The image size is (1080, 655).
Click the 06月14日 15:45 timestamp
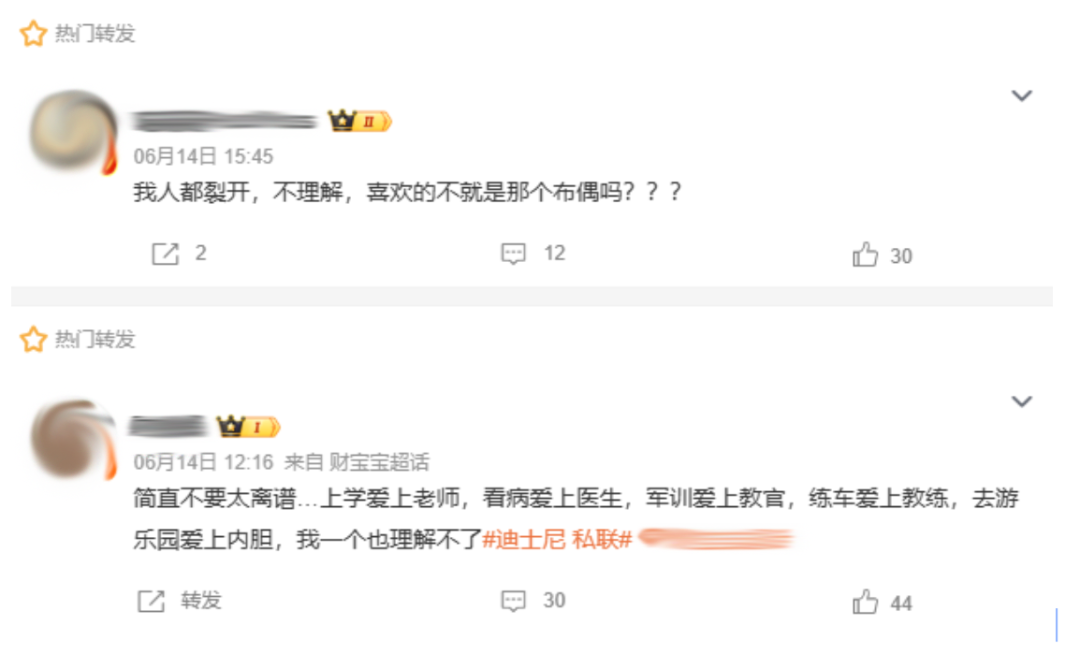tap(203, 156)
